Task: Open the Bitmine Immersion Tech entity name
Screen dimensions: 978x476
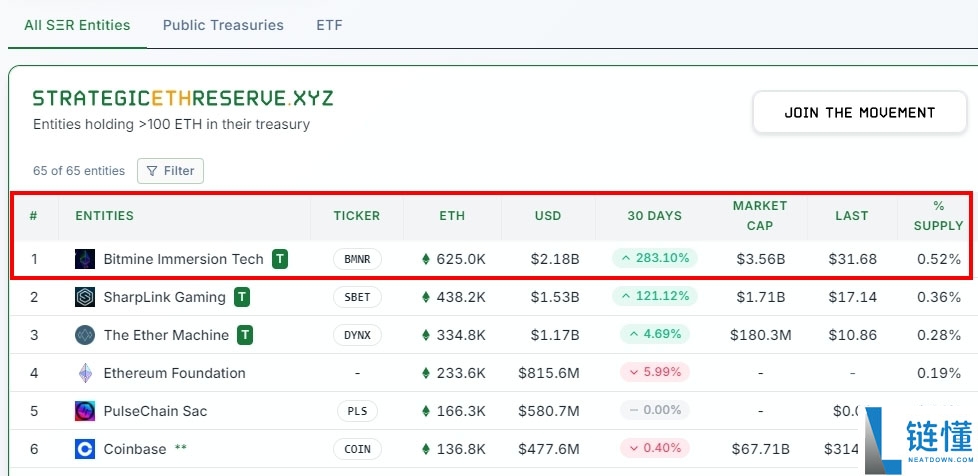Action: (x=183, y=259)
